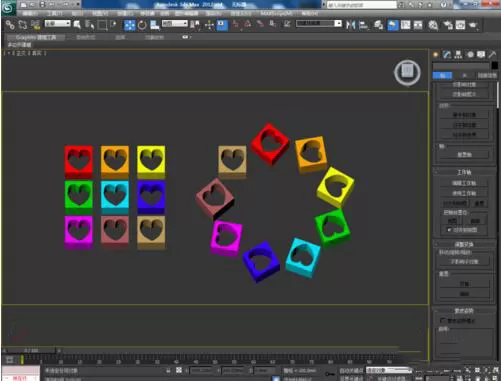Viewport: 501px width, 381px height.
Task: Expand the ribbon minimize arrow toggle
Action: point(186,37)
